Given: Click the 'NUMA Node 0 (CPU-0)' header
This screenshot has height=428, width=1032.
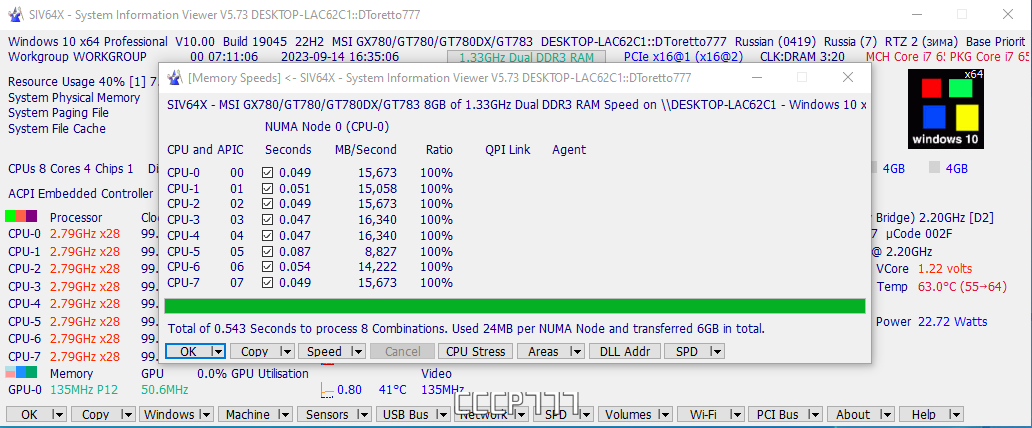Looking at the screenshot, I should click(x=327, y=126).
